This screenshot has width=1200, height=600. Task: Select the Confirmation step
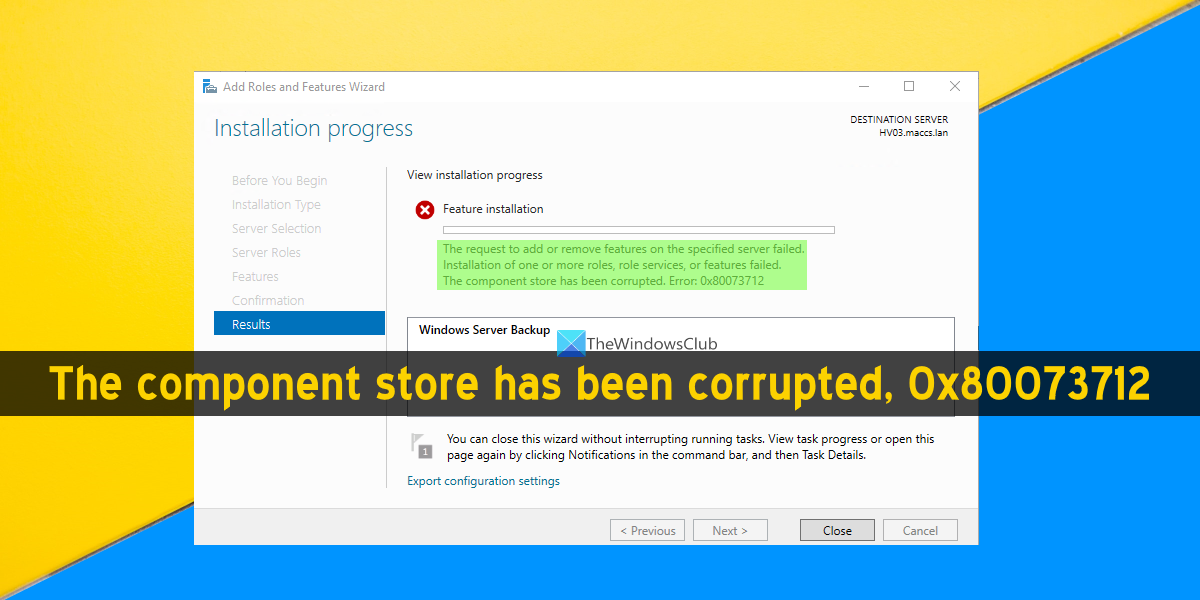click(268, 301)
